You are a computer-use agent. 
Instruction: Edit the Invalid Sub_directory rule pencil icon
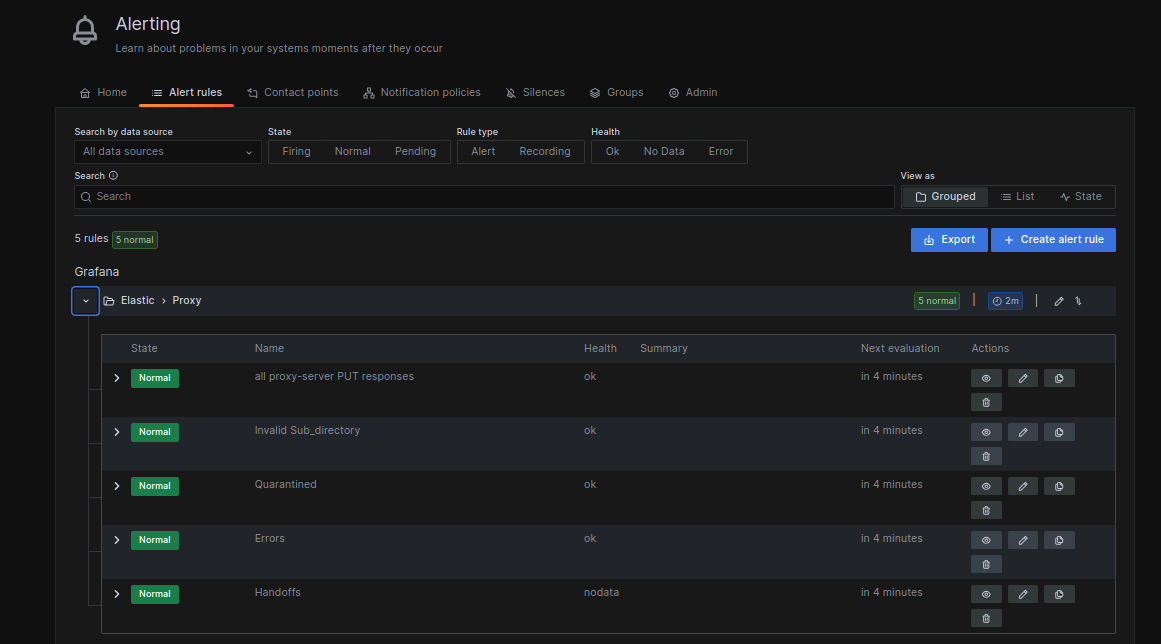1022,432
